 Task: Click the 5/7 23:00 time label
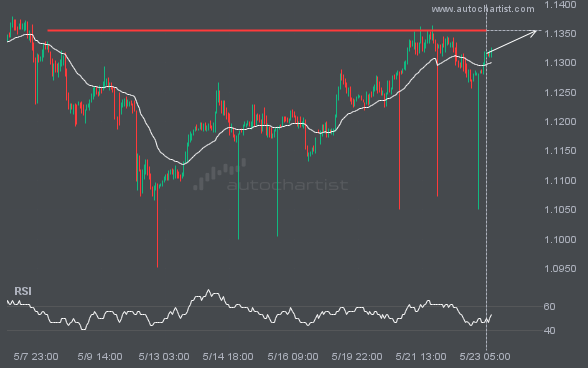click(36, 356)
